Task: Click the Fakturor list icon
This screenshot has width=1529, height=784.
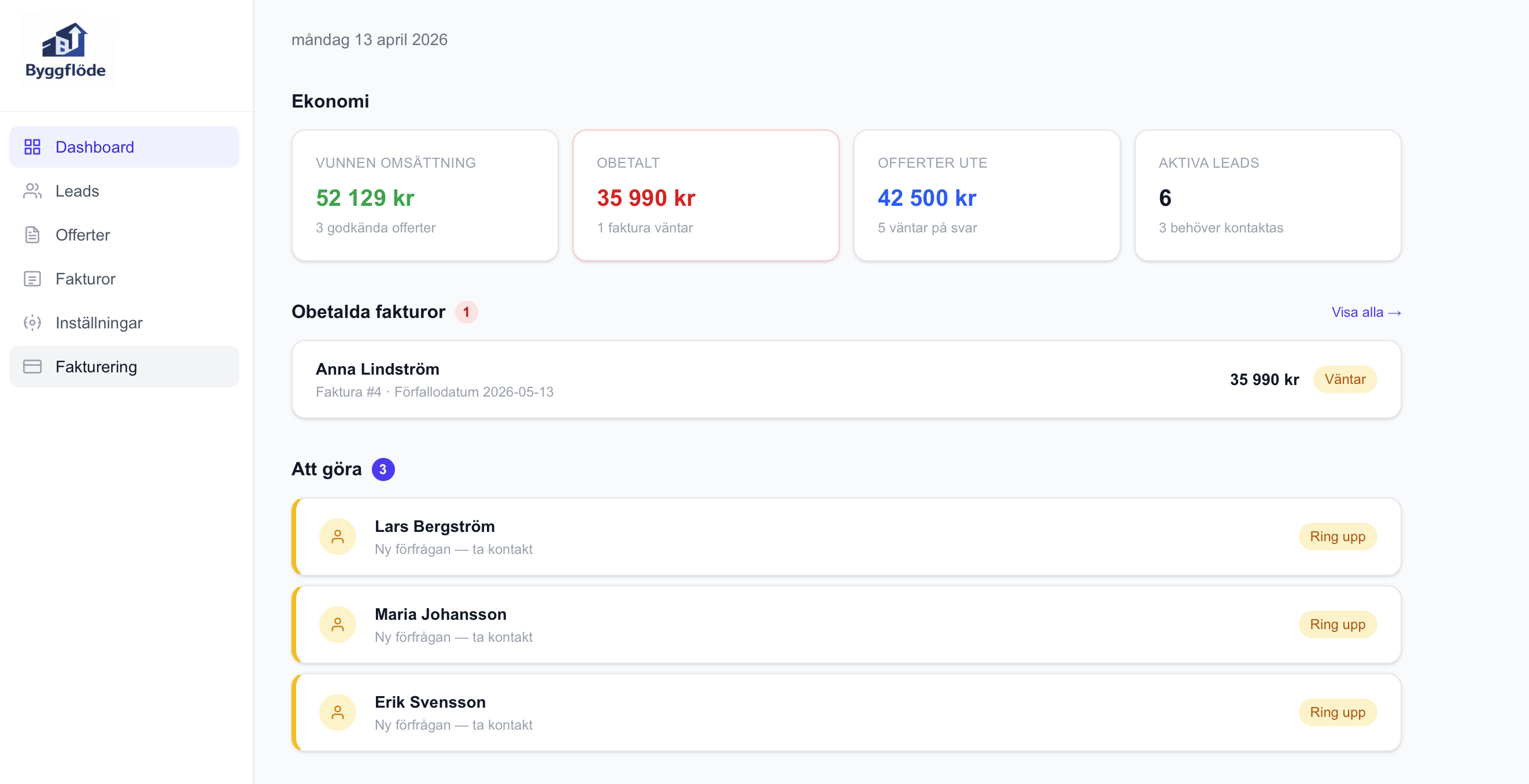Action: pos(32,278)
